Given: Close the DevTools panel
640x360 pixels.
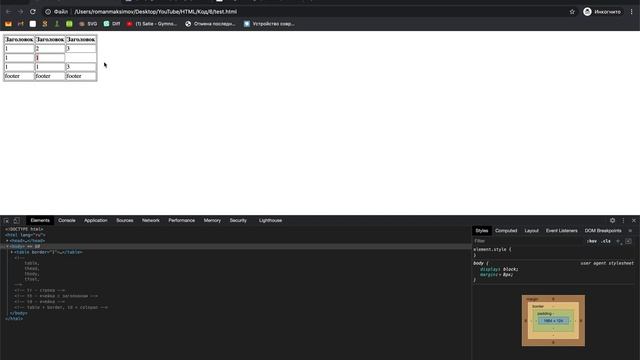Looking at the screenshot, I should 634,220.
